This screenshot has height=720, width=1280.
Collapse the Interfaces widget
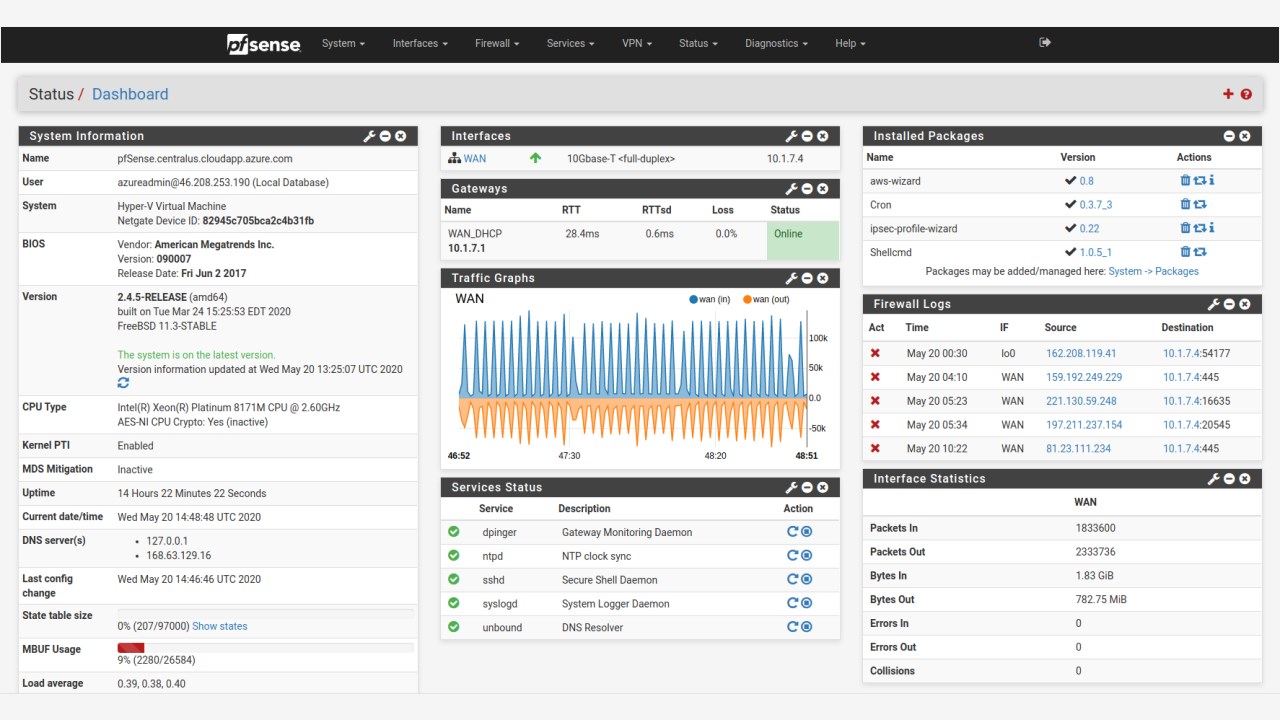807,136
